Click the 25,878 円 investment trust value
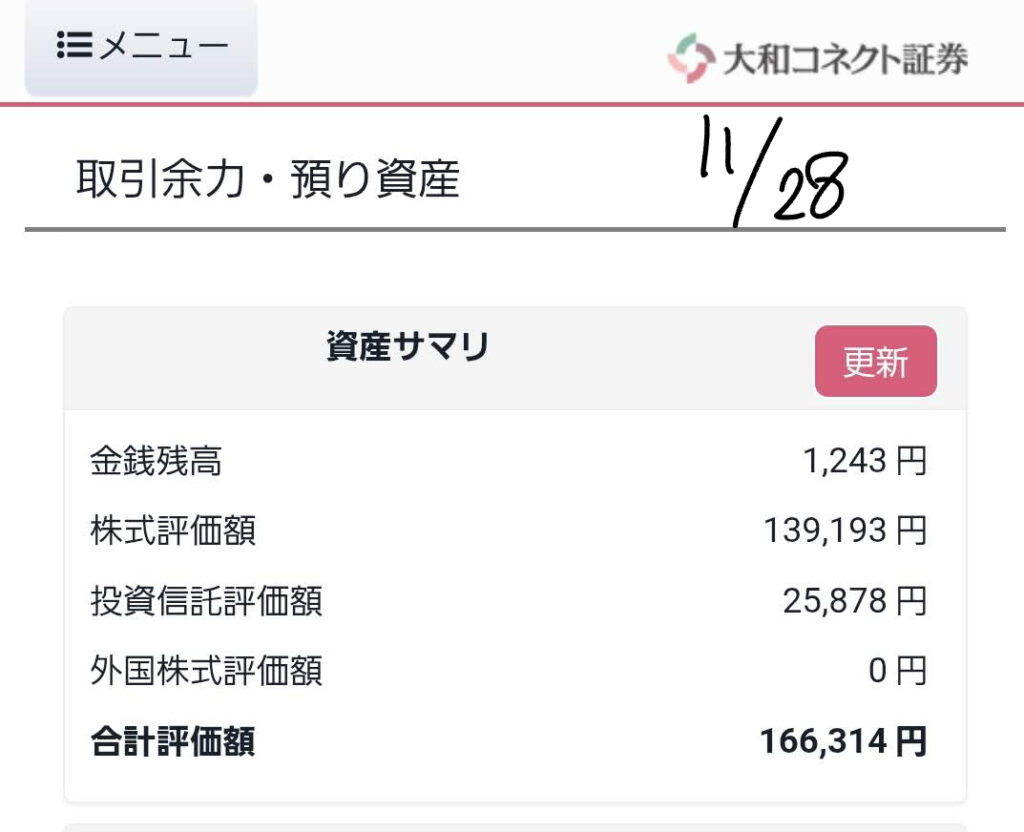The width and height of the screenshot is (1024, 832). tap(854, 601)
